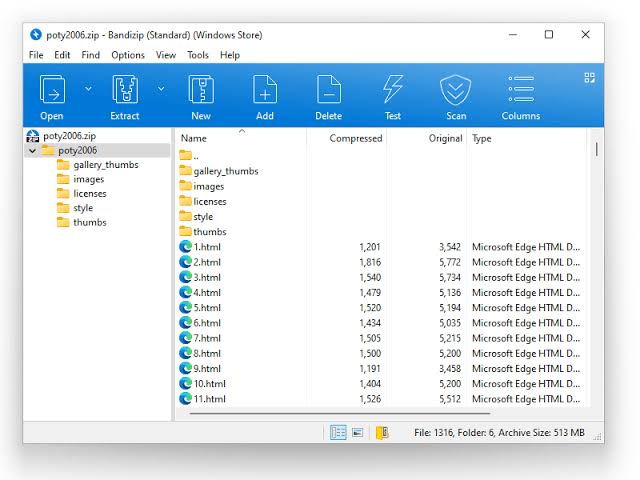
Task: Select the file 8.html
Action: pos(207,353)
